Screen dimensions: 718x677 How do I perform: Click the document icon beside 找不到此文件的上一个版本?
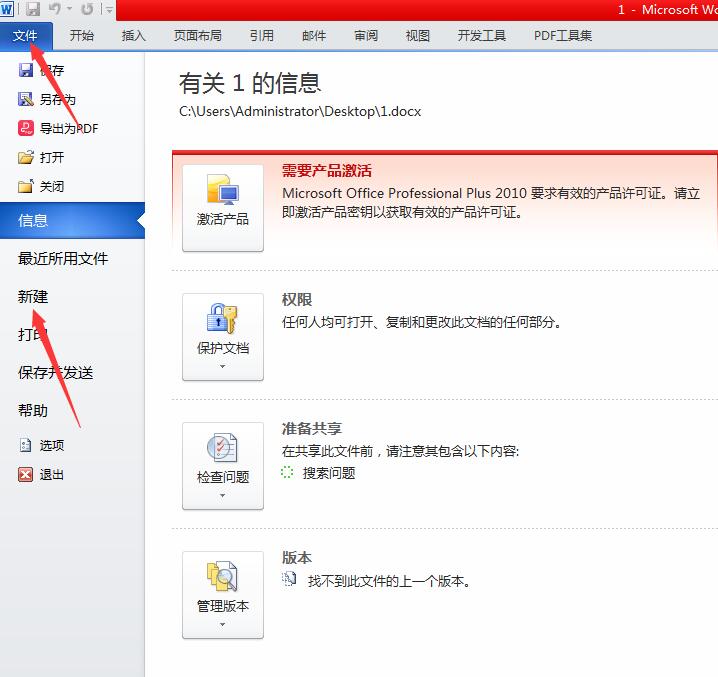coord(289,579)
